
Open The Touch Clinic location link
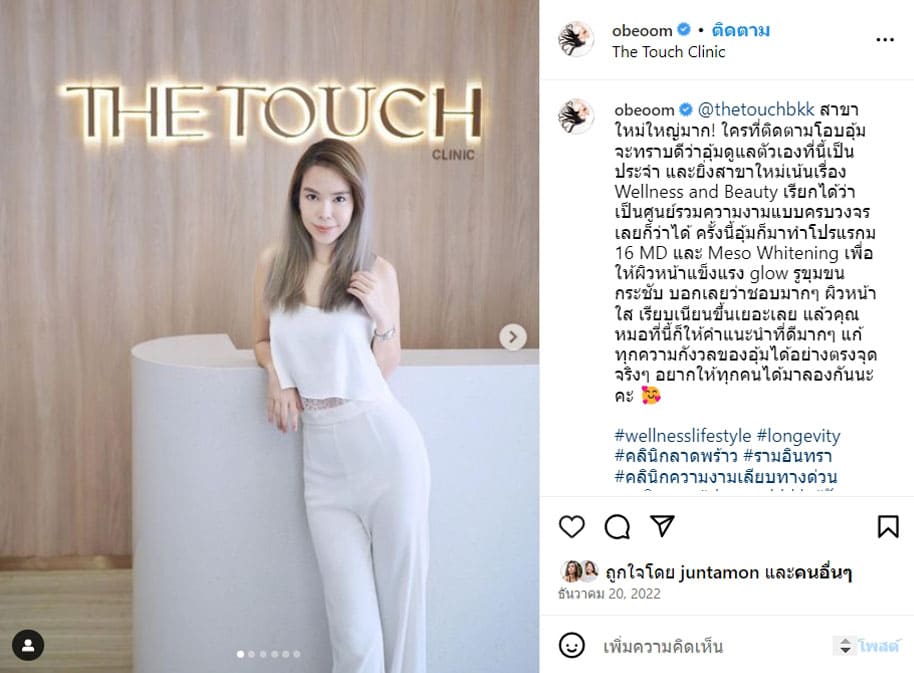coord(669,52)
